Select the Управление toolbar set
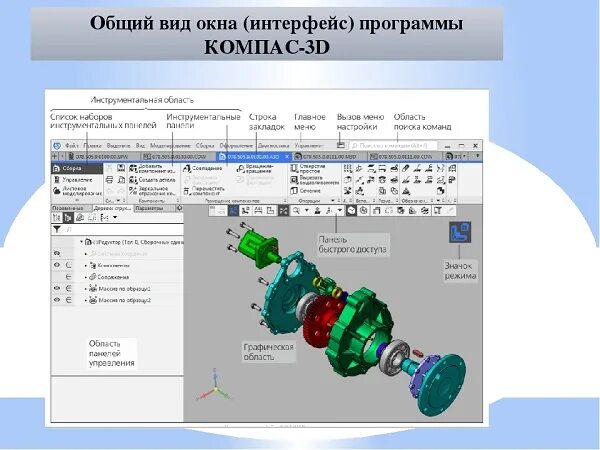The width and height of the screenshot is (600, 450). pos(77,179)
